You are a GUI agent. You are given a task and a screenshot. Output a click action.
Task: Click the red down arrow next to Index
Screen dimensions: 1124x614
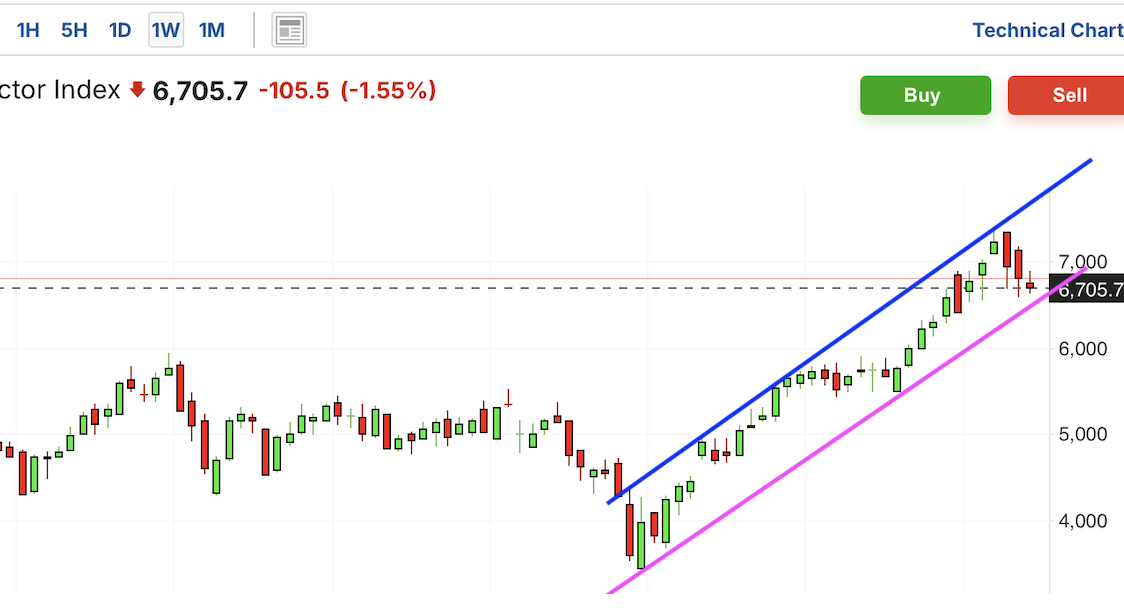click(x=137, y=90)
